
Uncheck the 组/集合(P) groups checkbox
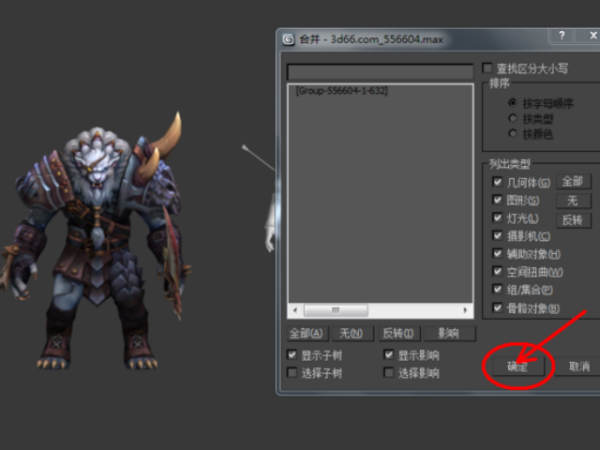497,289
